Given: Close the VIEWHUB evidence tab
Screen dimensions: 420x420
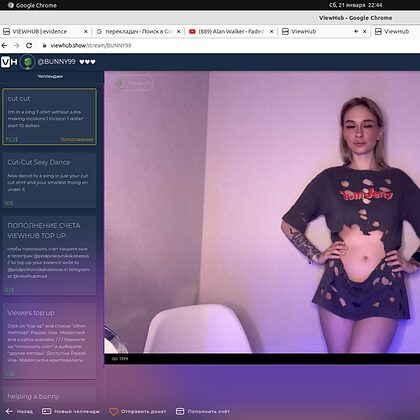Looking at the screenshot, I should (86, 32).
